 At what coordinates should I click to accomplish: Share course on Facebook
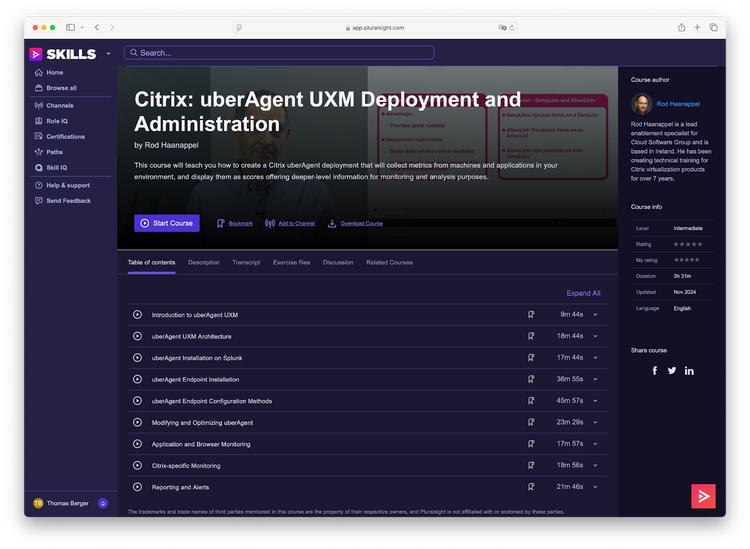[654, 371]
